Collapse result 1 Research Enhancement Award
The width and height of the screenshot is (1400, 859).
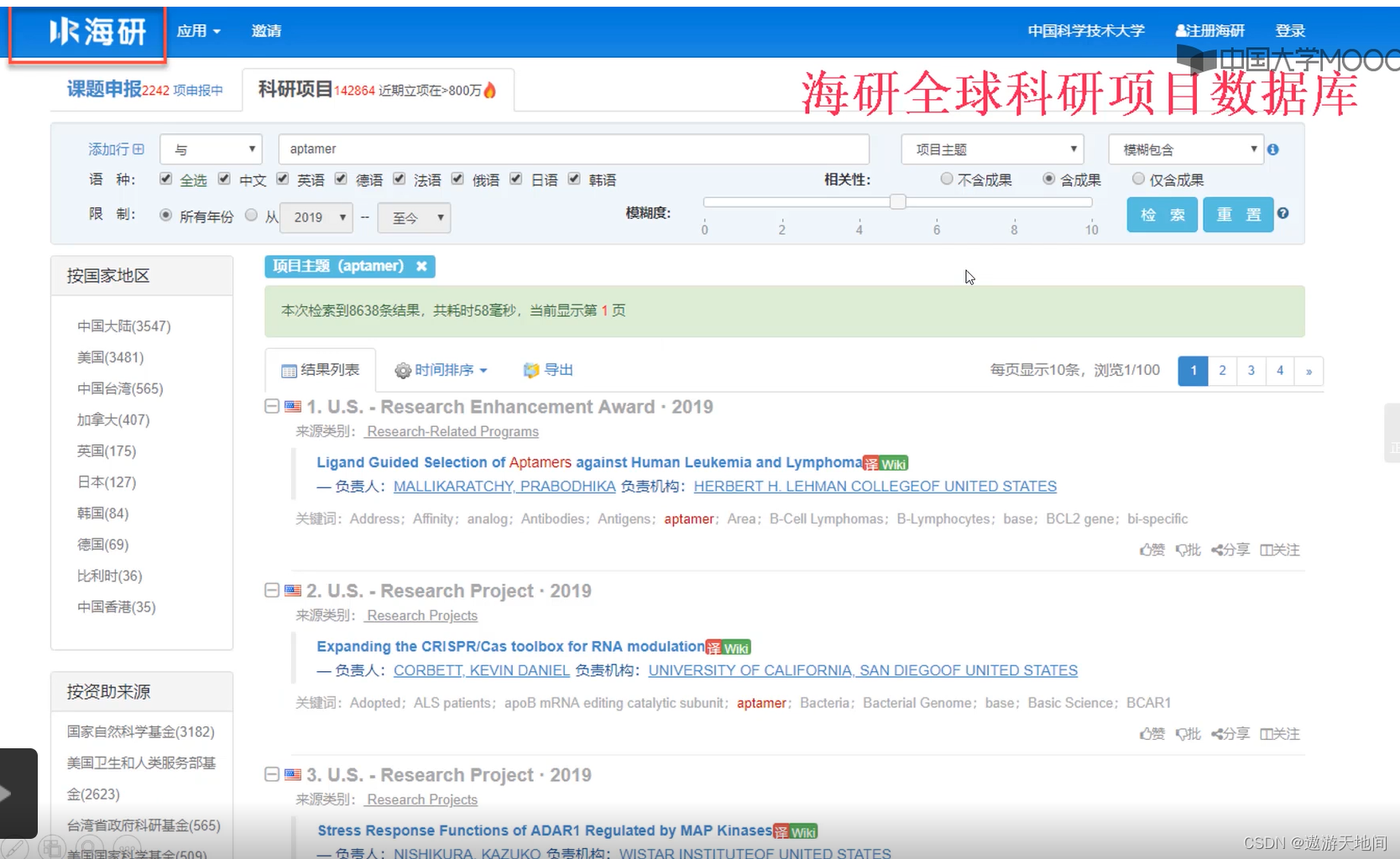point(272,406)
